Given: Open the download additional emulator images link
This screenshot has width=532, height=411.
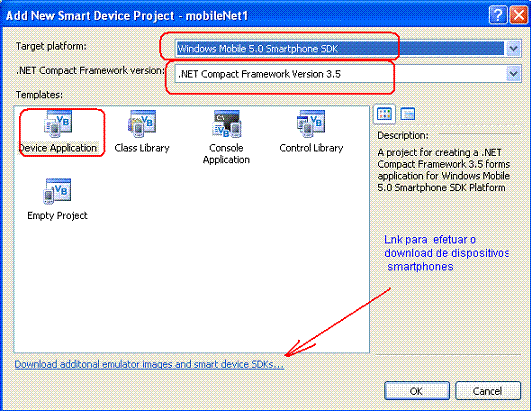Looking at the screenshot, I should click(149, 364).
